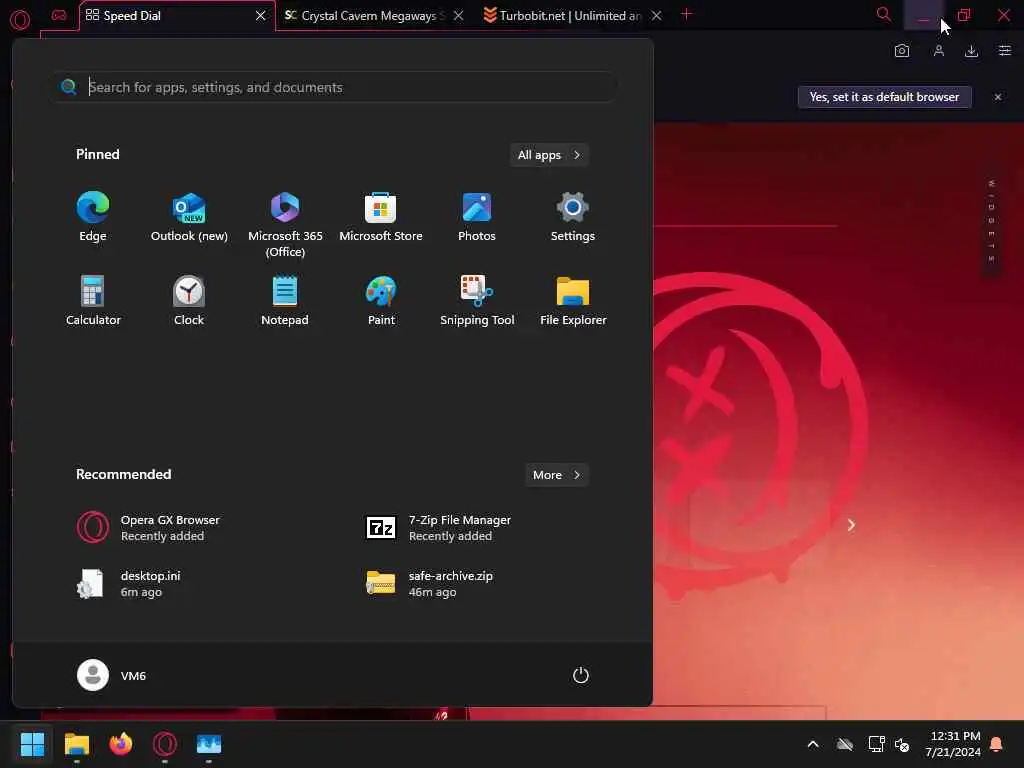Open the monitor app taskbar icon
1024x768 pixels.
pos(209,744)
